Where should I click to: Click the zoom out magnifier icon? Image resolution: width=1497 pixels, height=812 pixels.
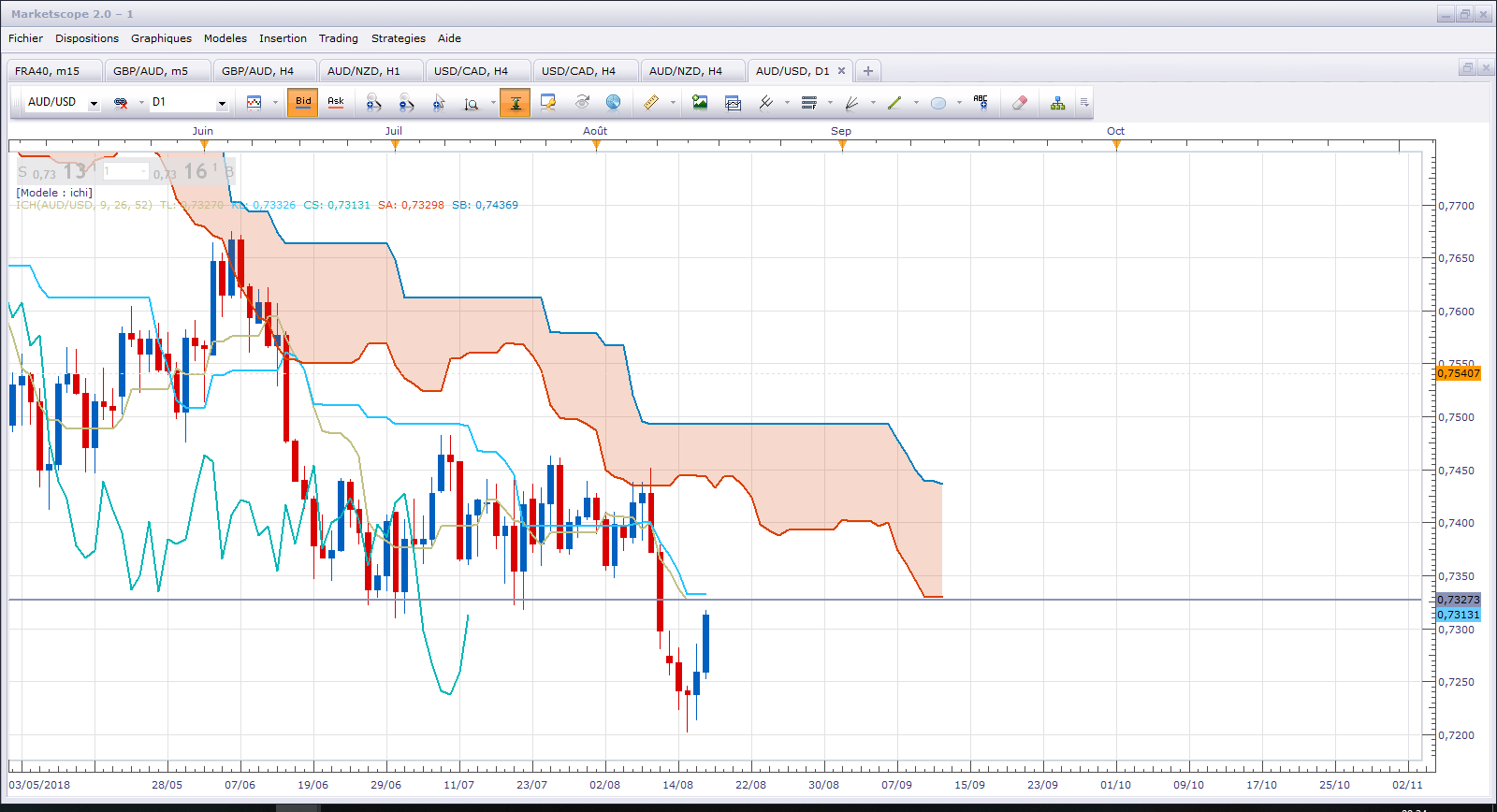(x=406, y=103)
